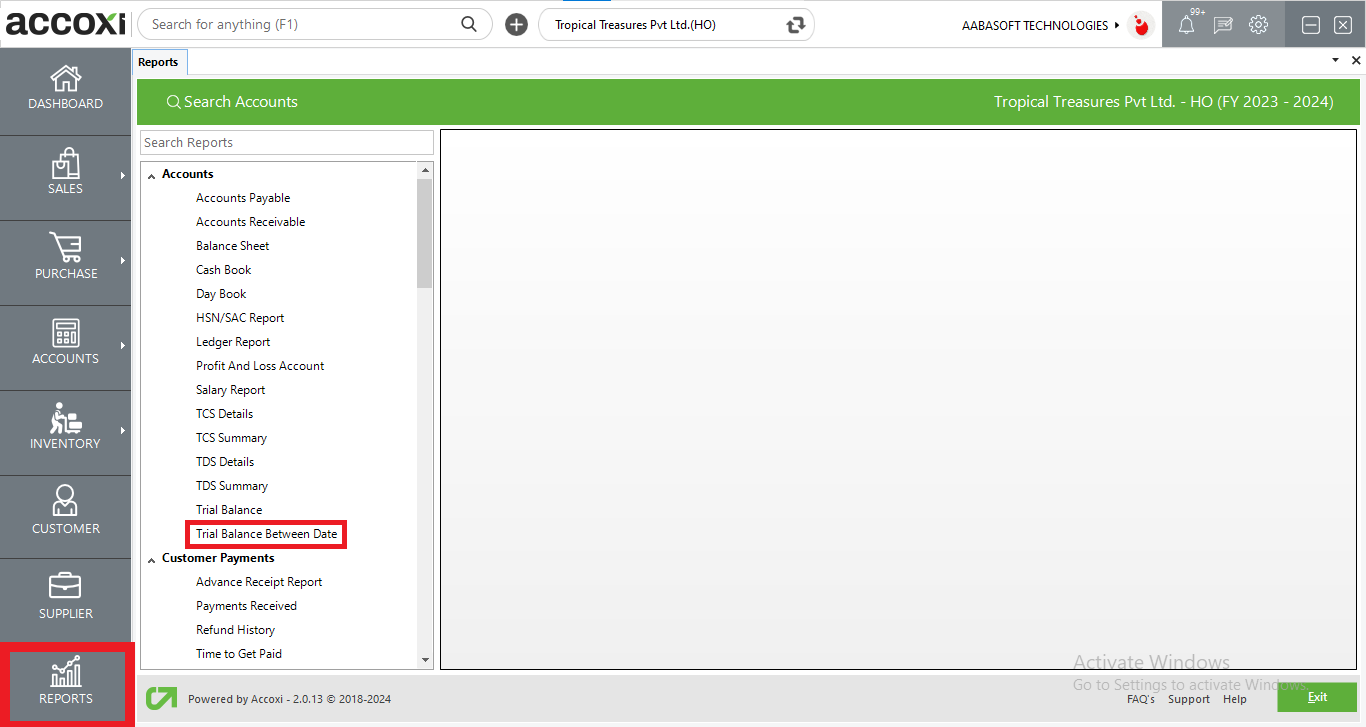1366x727 pixels.
Task: Click the Search Reports input field
Action: [x=286, y=143]
